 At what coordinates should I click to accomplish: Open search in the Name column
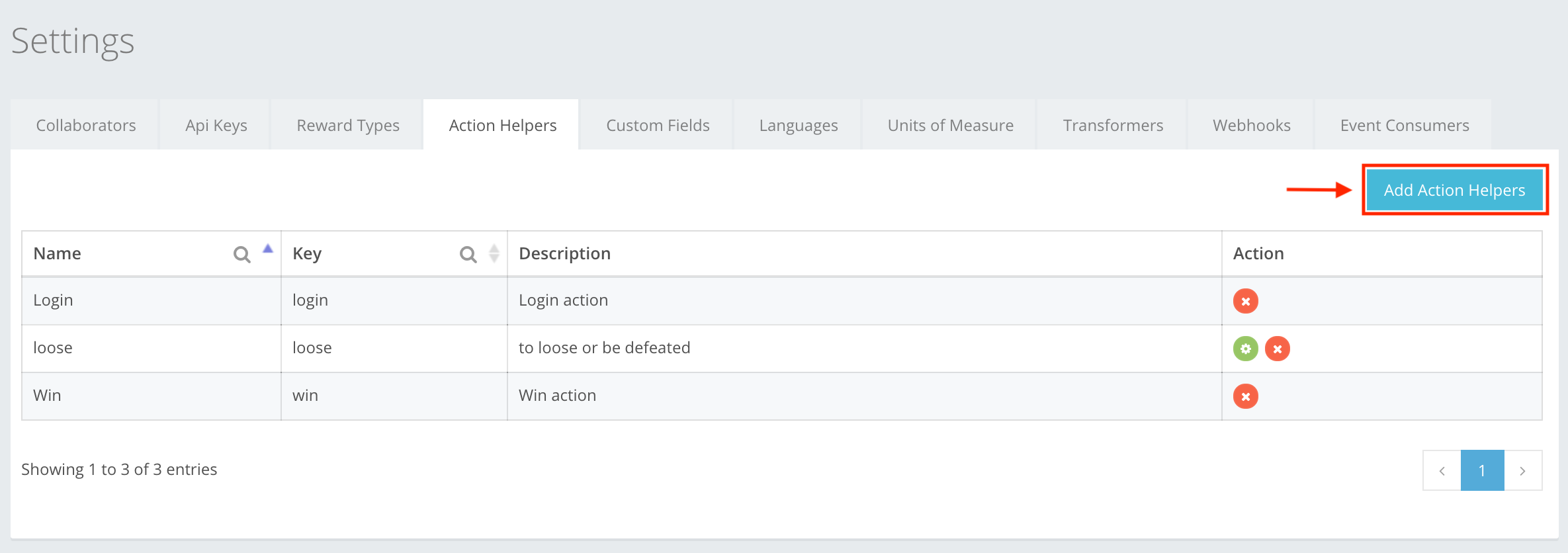[x=241, y=254]
